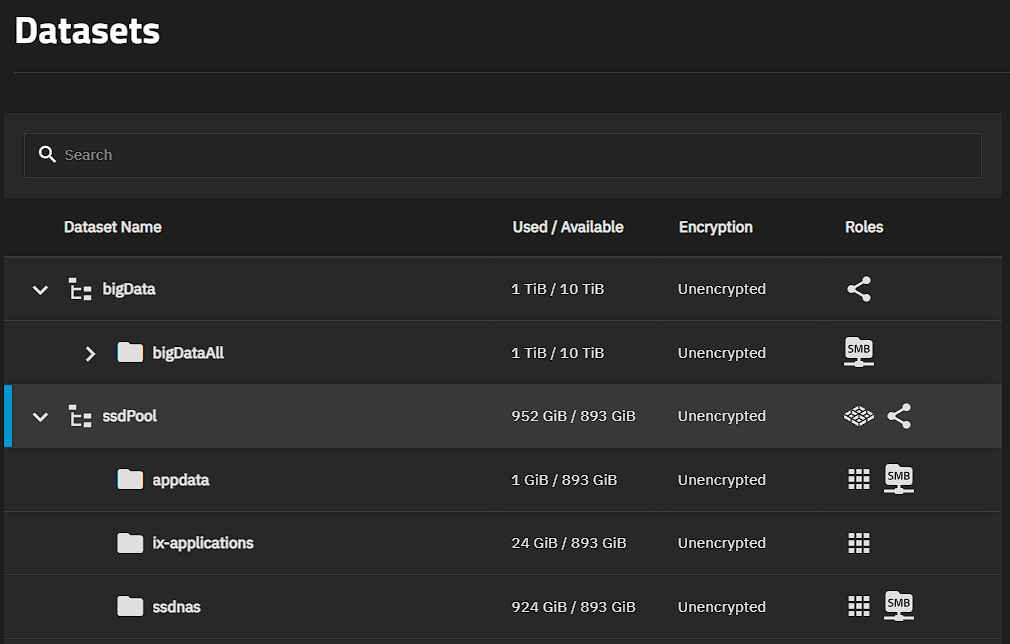Click the SMB share icon for bigDataAll
Image resolution: width=1010 pixels, height=644 pixels.
[859, 352]
